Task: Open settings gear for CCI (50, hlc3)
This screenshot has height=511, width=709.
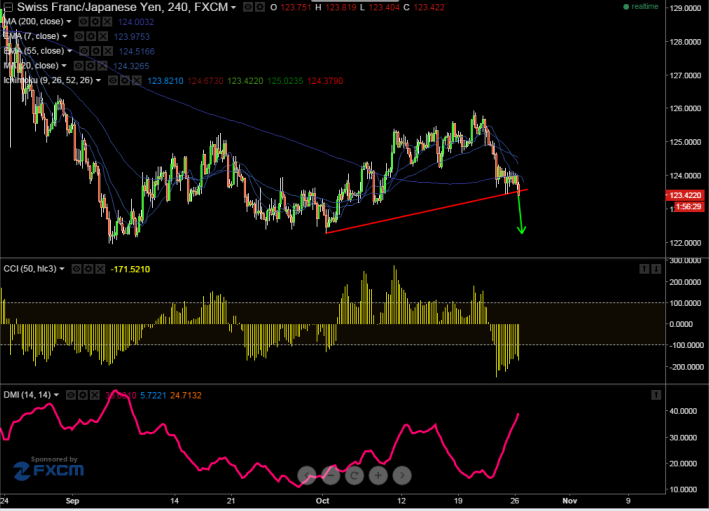Action: coord(88,269)
